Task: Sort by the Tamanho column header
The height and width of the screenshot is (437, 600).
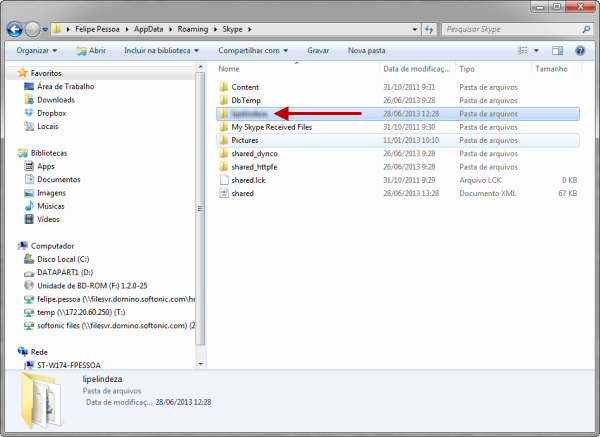Action: pos(551,69)
